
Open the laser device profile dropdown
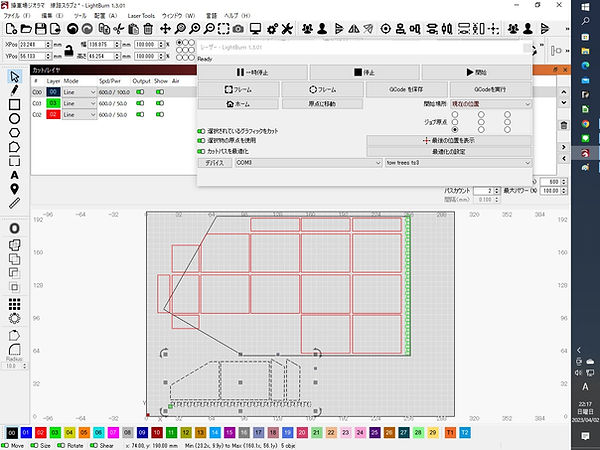[x=458, y=163]
